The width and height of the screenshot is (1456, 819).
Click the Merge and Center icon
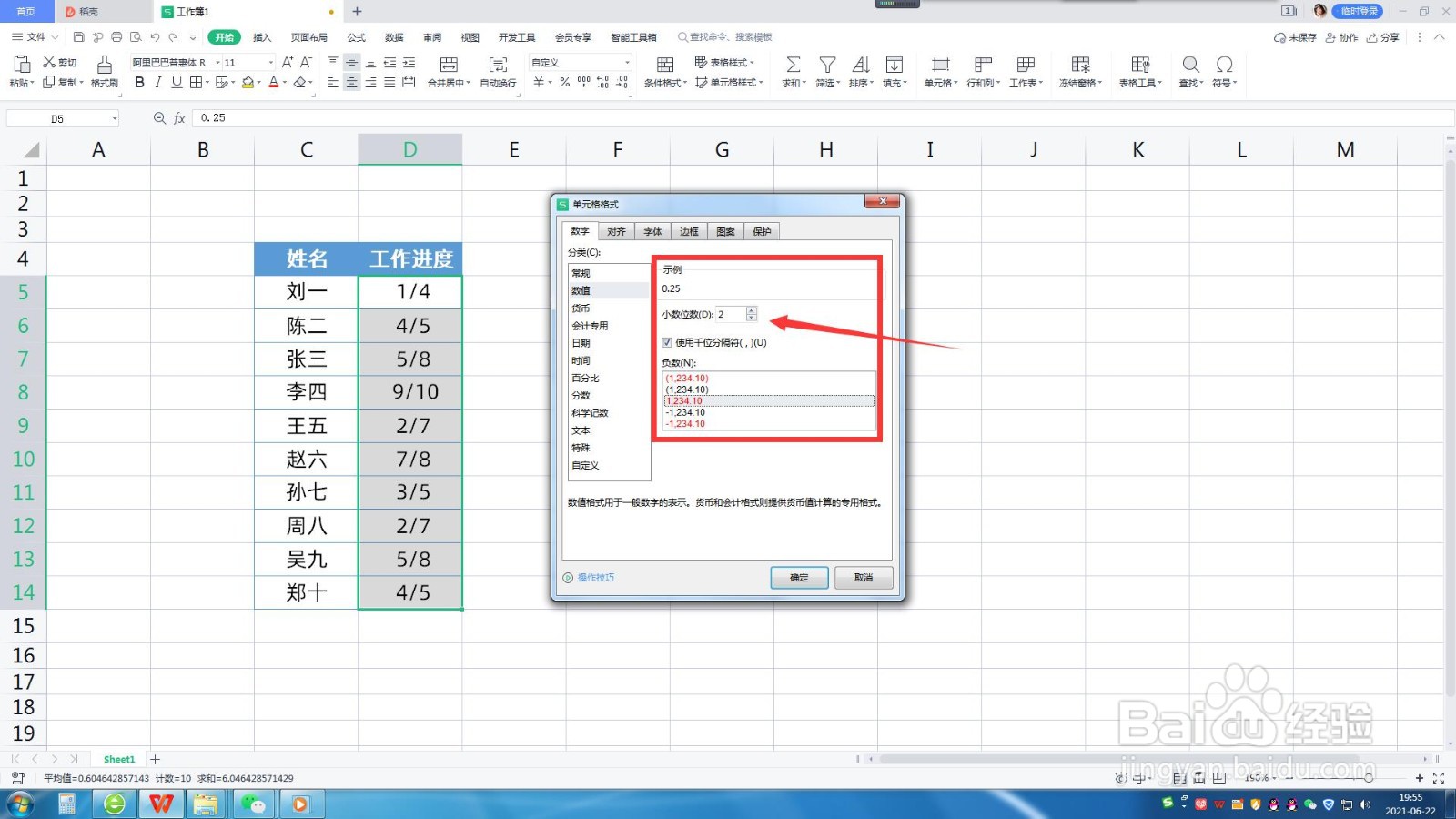coord(449,65)
